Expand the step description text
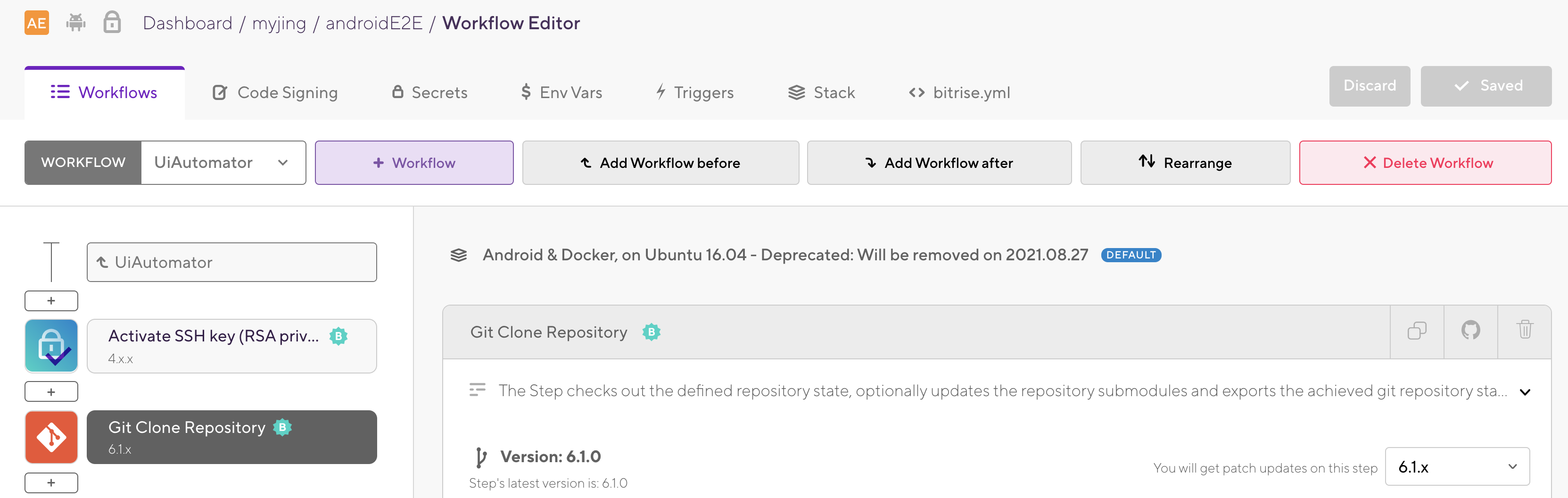Screen dimensions: 1568x498 pyautogui.click(x=1525, y=391)
